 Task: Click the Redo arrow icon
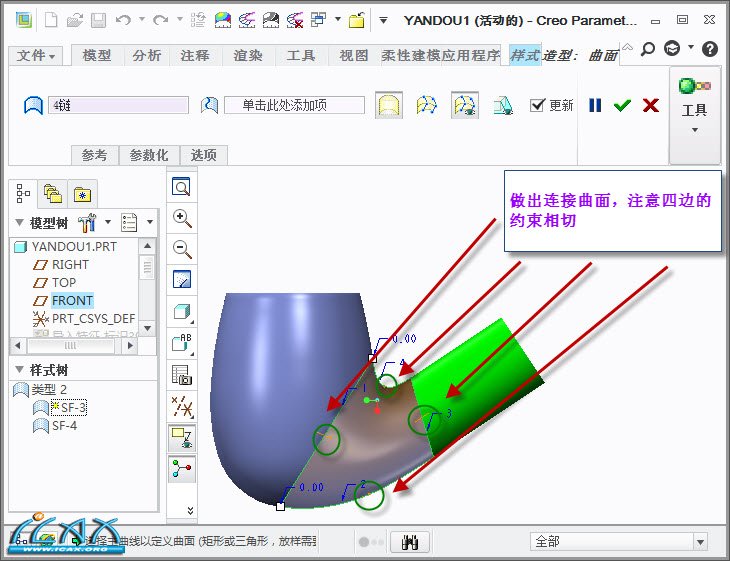[x=161, y=20]
